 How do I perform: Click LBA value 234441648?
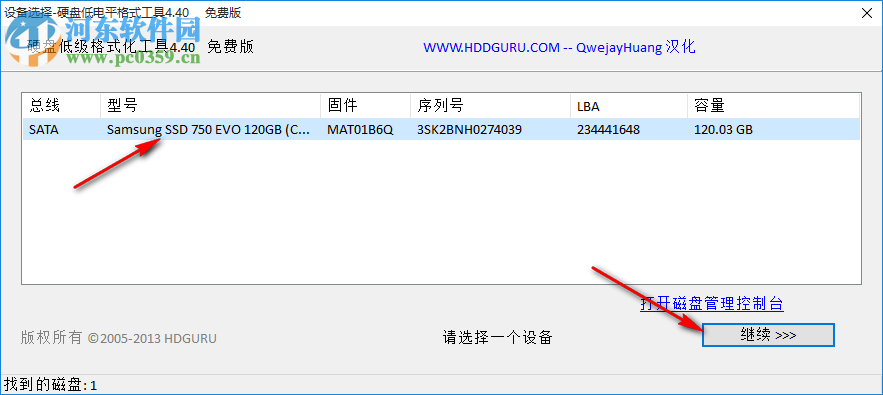pyautogui.click(x=608, y=130)
